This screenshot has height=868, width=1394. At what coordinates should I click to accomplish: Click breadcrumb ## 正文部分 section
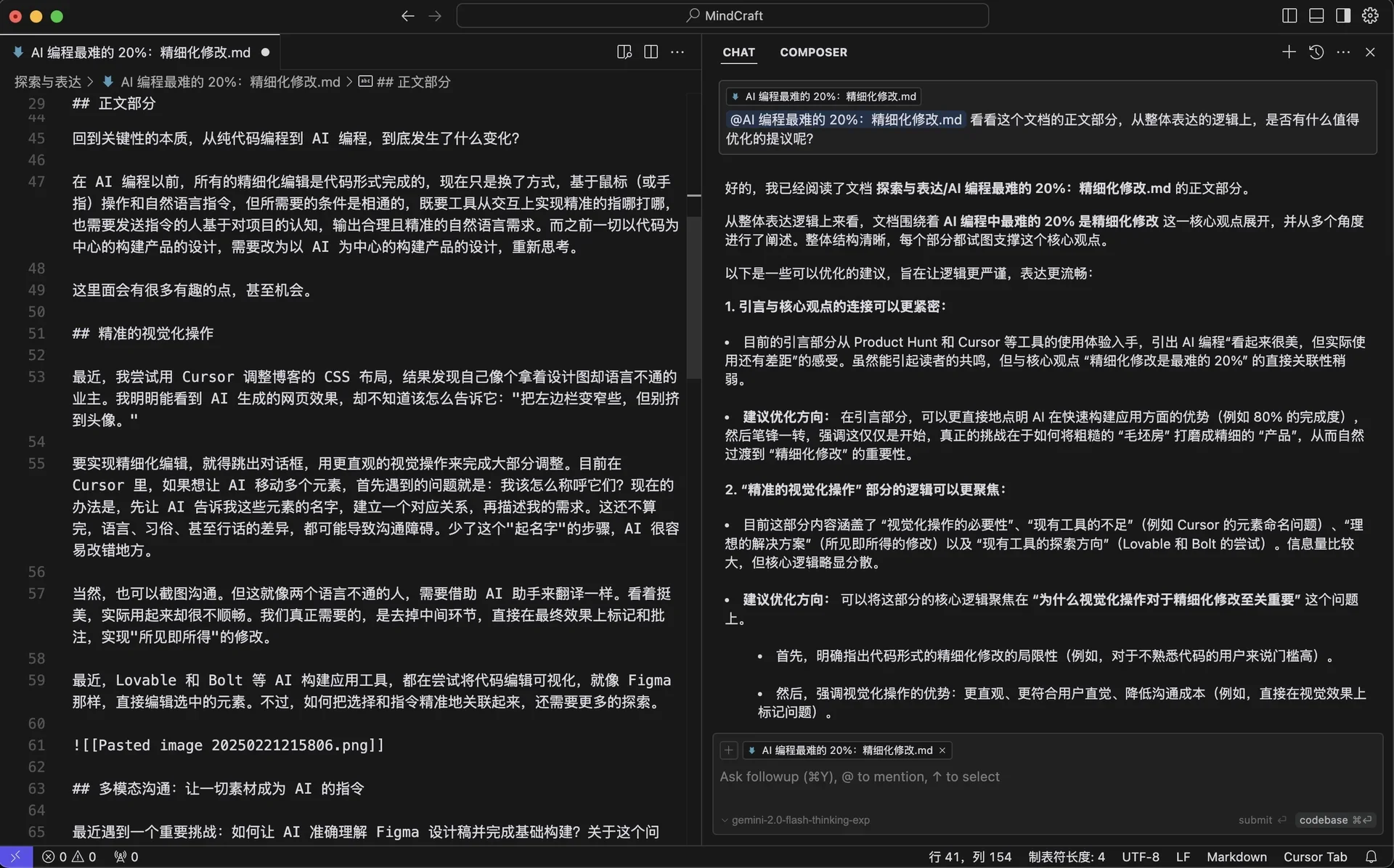[x=413, y=82]
